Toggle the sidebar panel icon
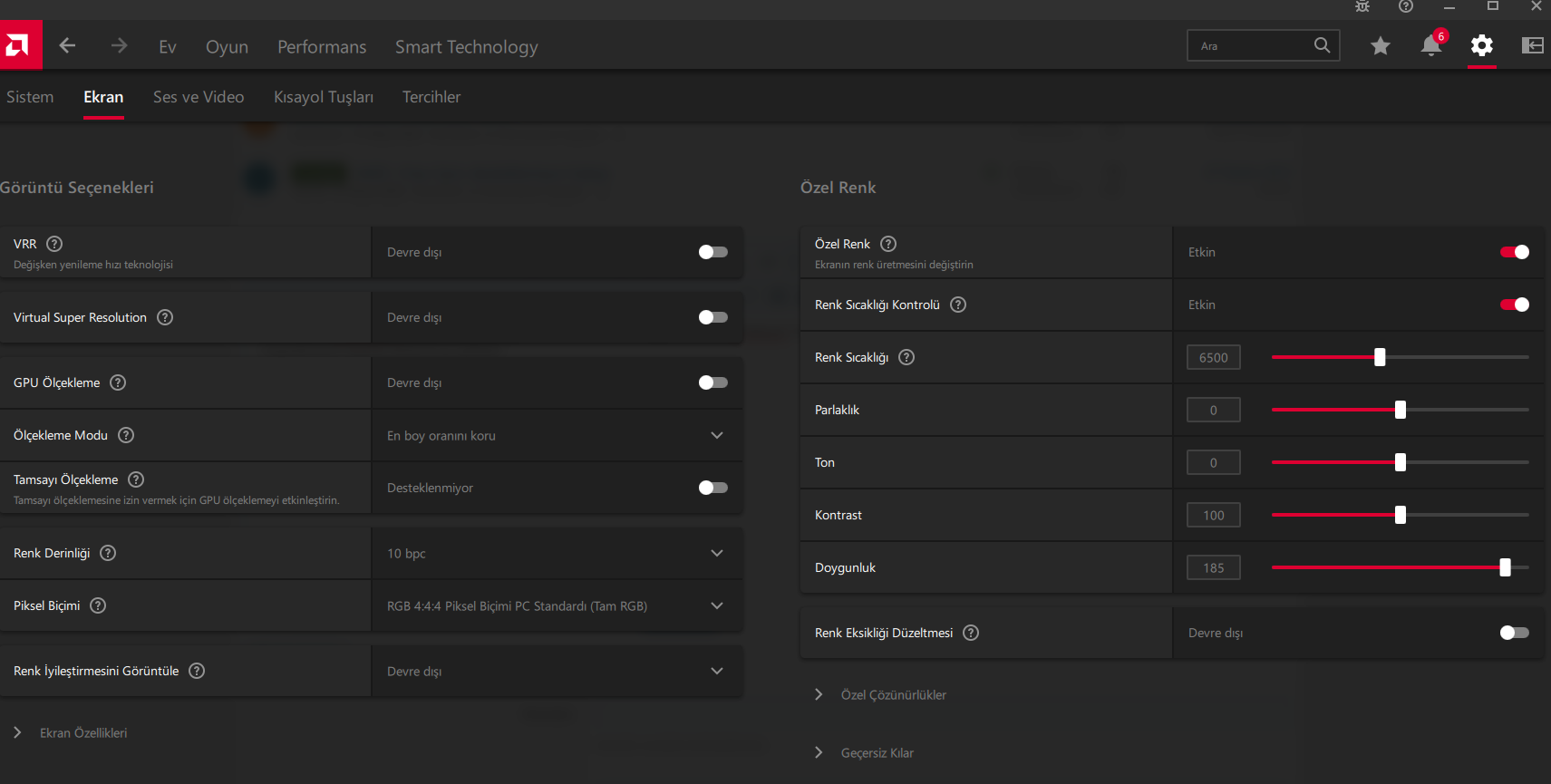1551x784 pixels. (1532, 45)
